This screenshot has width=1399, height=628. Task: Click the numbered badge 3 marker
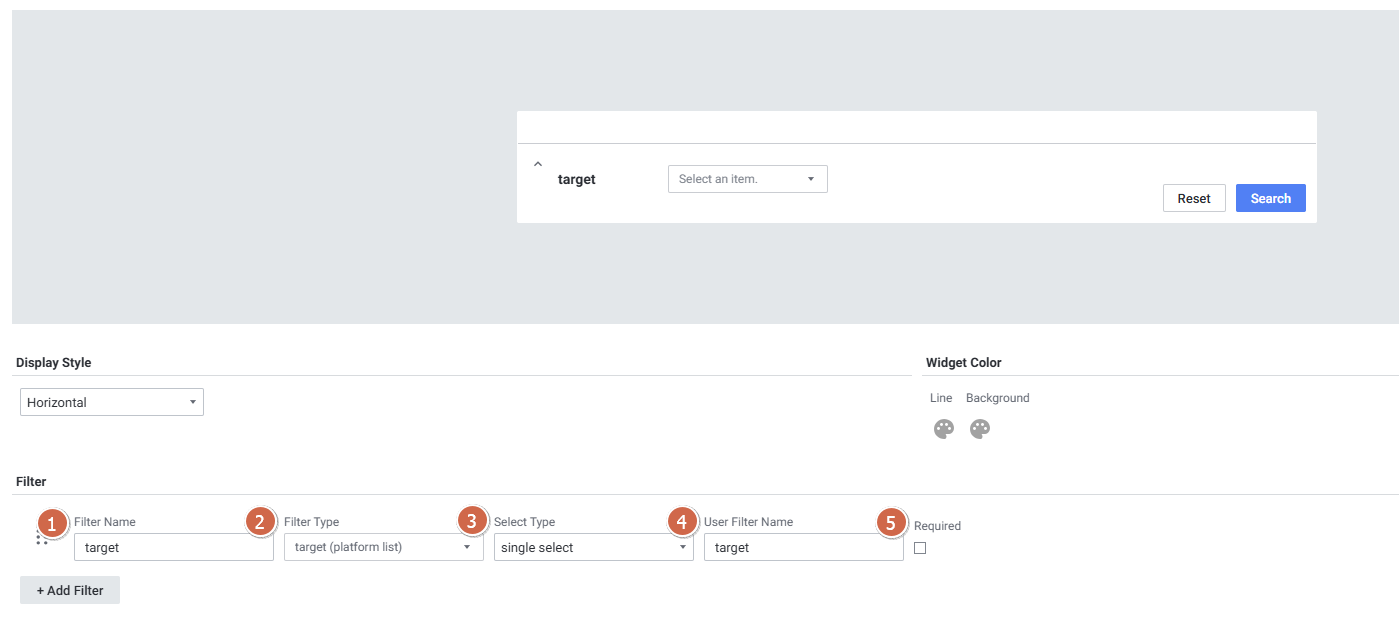coord(472,521)
